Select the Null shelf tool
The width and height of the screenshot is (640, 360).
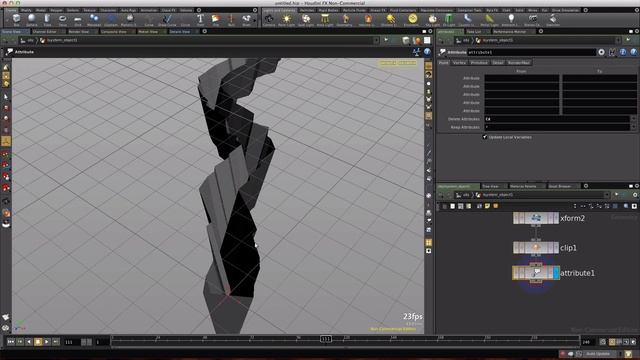tap(231, 20)
